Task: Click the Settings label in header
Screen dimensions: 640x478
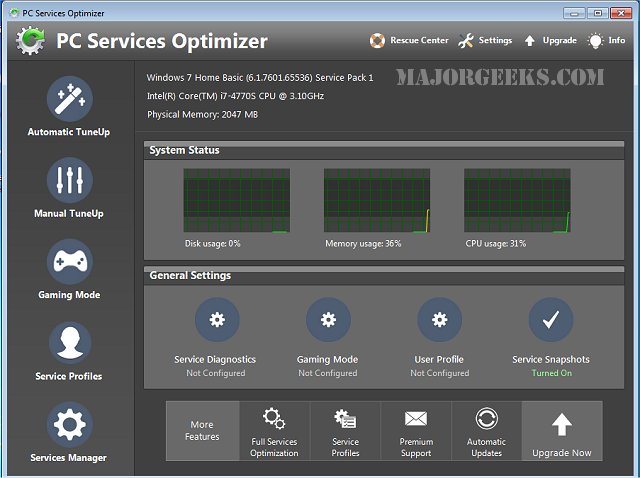Action: tap(495, 40)
